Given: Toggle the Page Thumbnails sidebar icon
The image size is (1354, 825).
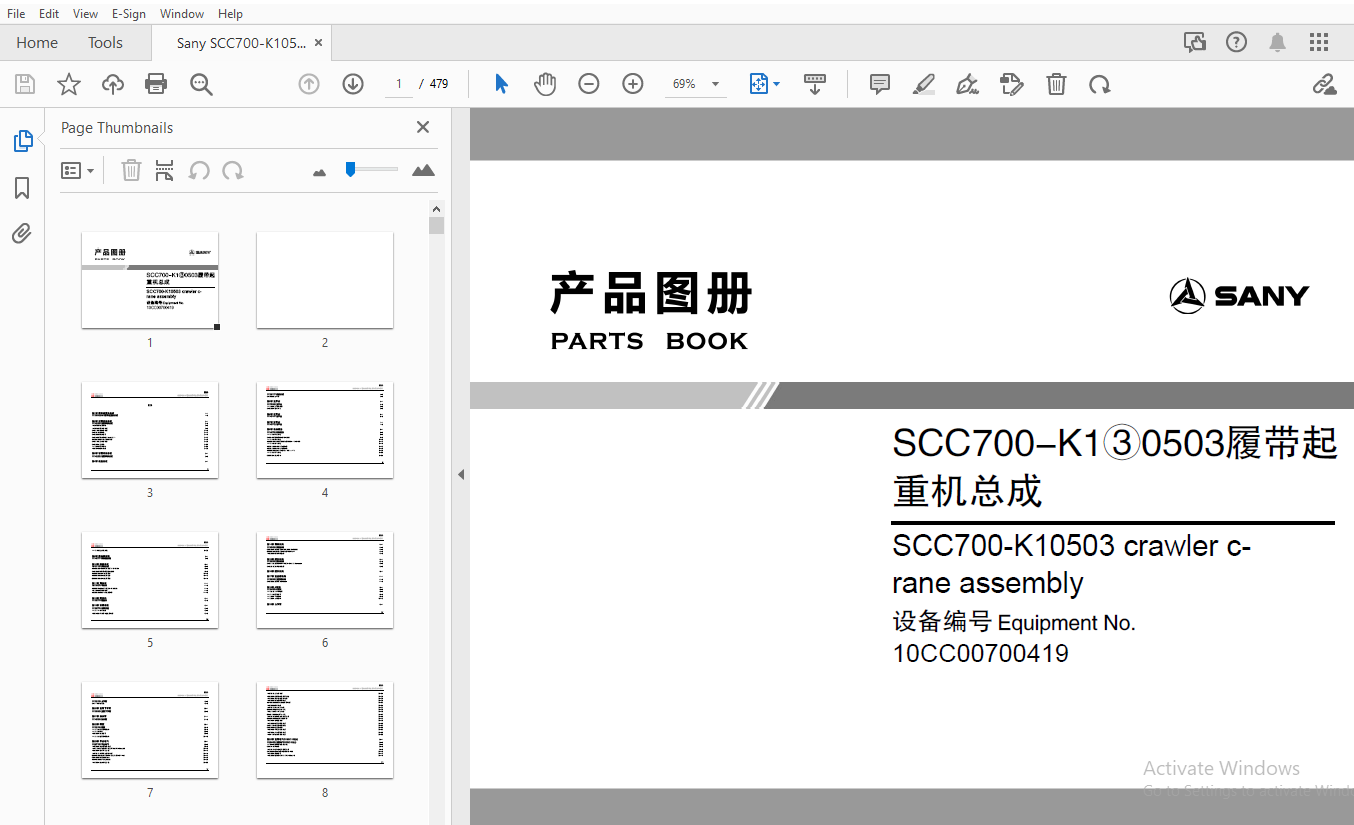Looking at the screenshot, I should pyautogui.click(x=23, y=141).
